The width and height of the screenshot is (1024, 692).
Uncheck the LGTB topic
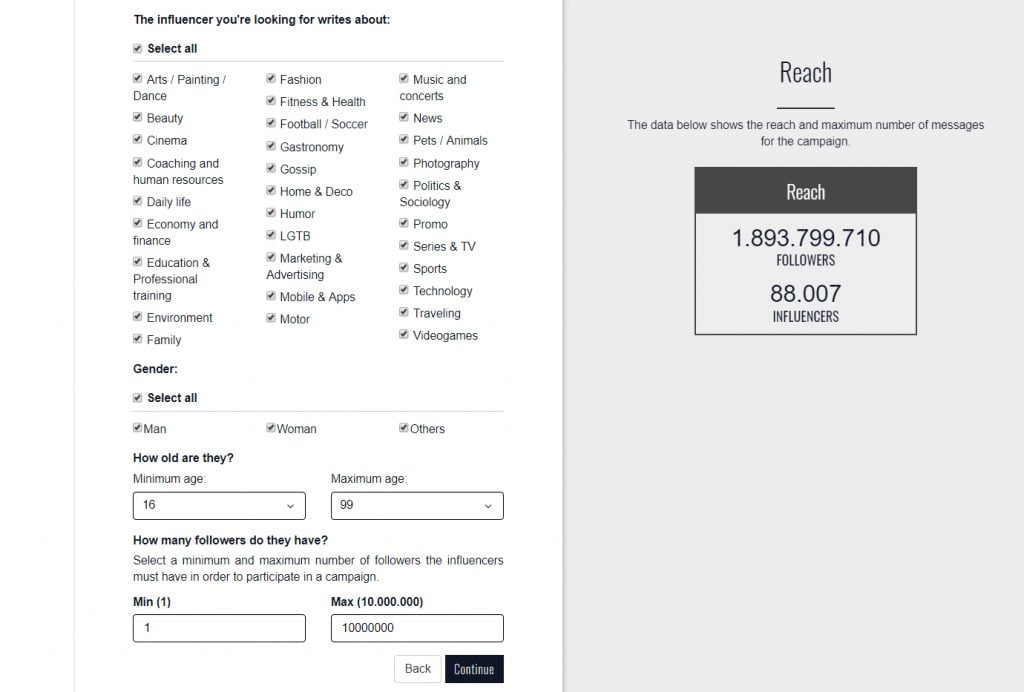[x=270, y=234]
